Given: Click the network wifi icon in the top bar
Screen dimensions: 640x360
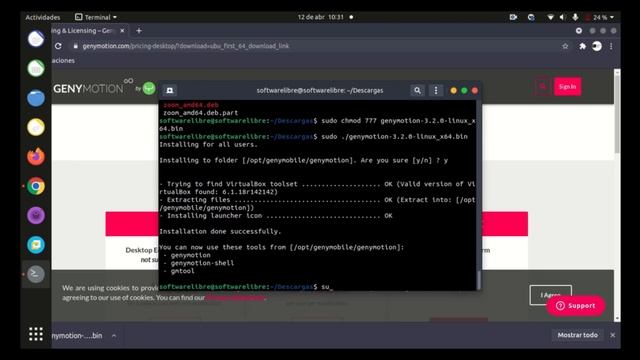Looking at the screenshot, I should tap(550, 17).
